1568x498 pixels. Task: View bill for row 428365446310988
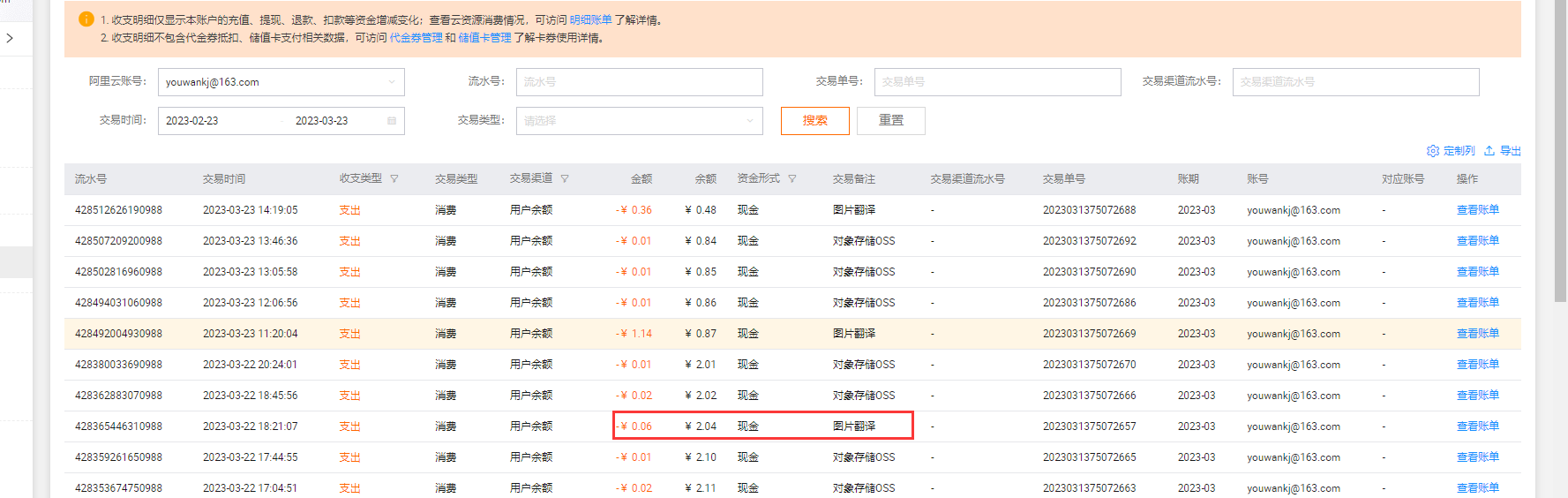click(1478, 426)
